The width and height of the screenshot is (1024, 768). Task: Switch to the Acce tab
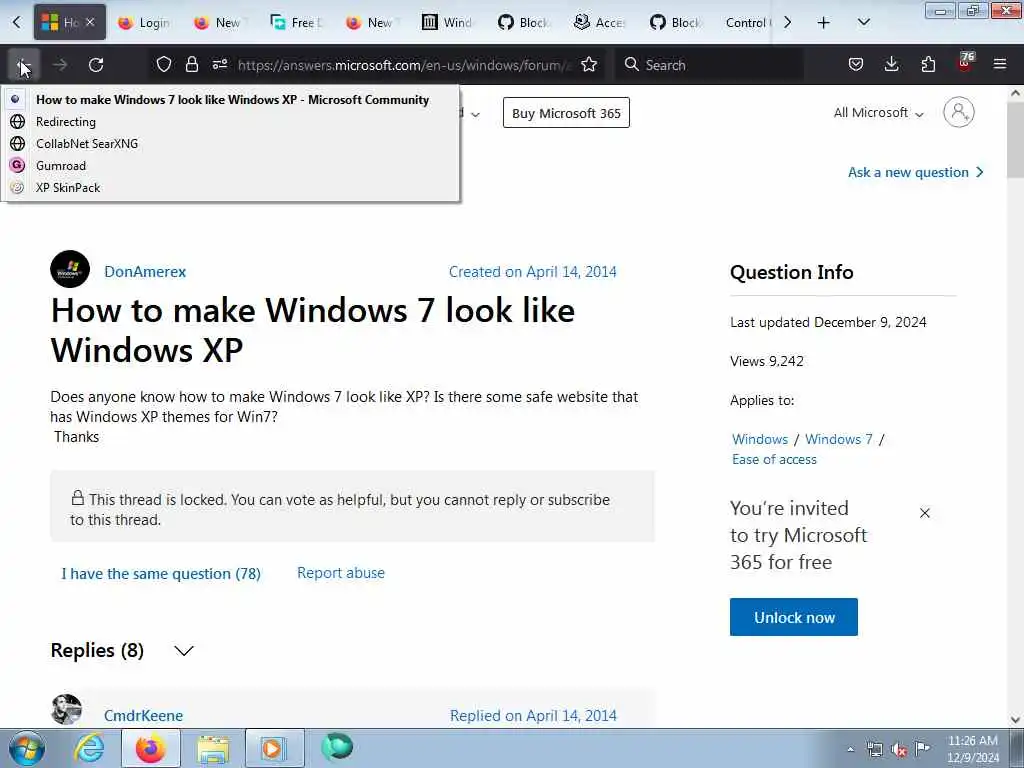coord(600,23)
